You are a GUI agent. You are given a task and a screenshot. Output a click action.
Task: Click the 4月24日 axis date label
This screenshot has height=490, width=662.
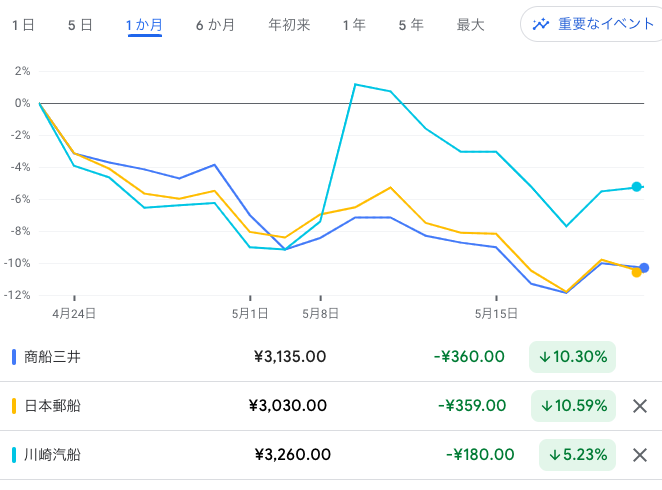pos(74,314)
